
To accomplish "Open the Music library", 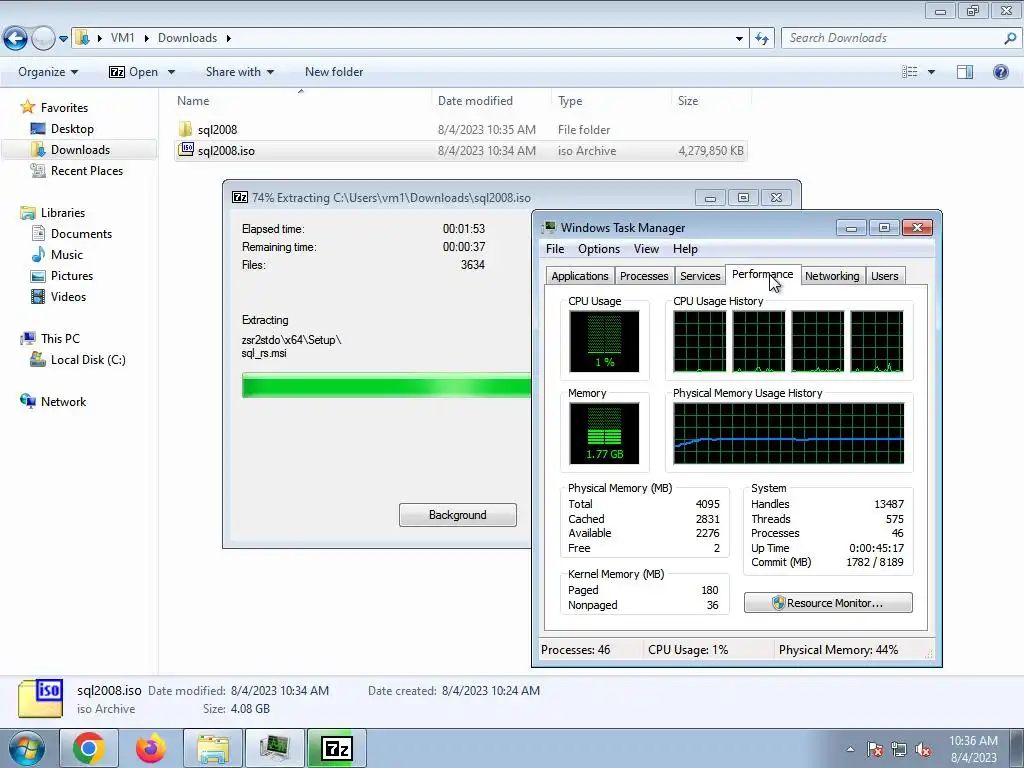I will pos(67,255).
